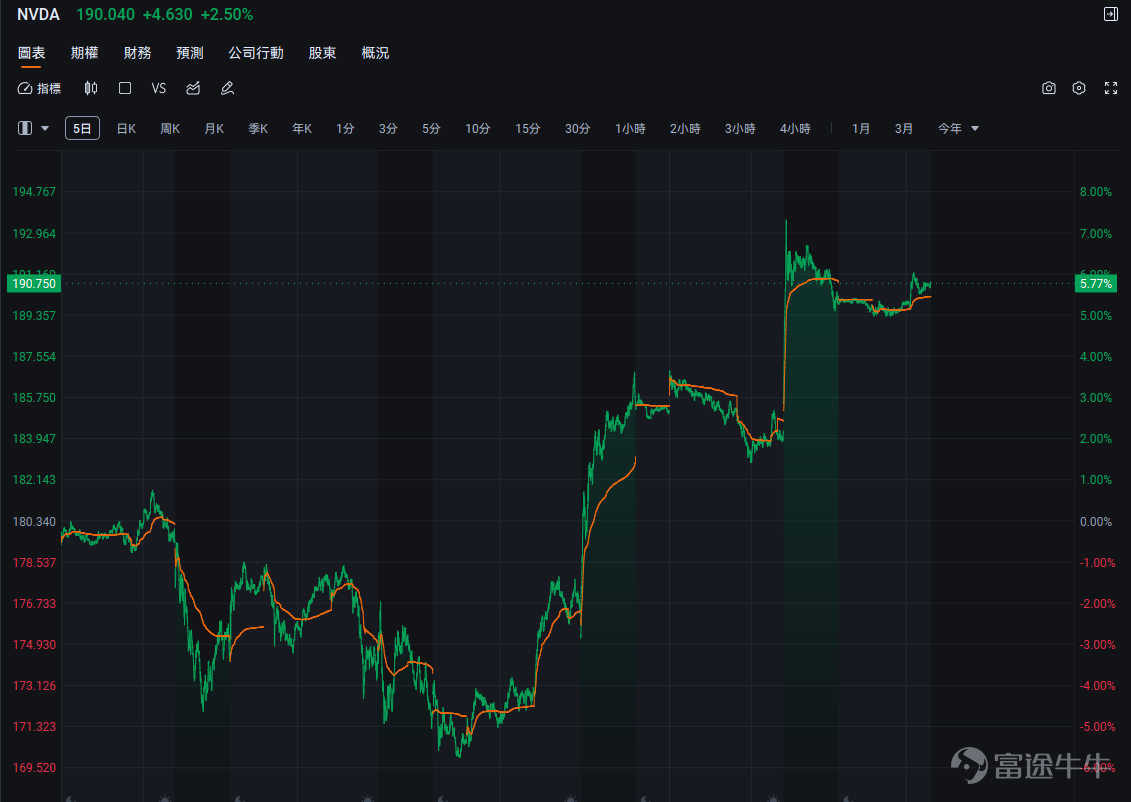Open chart settings hexagon icon
1131x802 pixels.
pyautogui.click(x=1079, y=88)
